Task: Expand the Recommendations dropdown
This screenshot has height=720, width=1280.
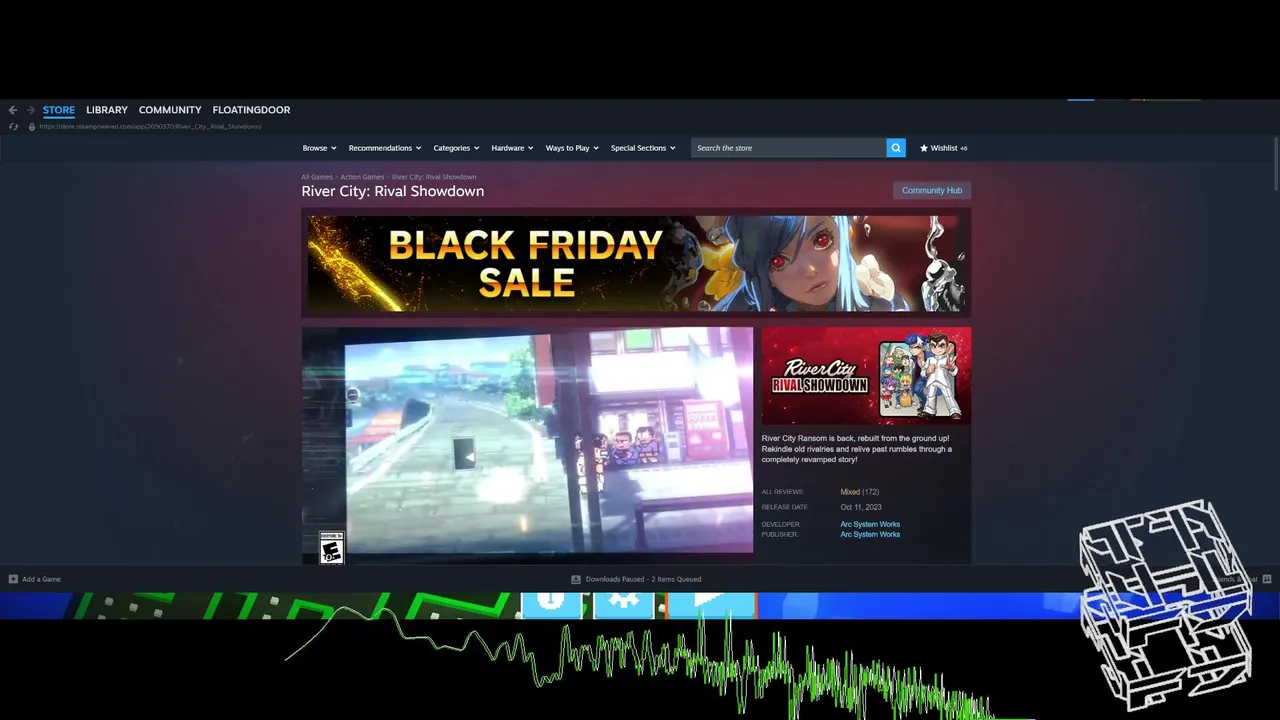Action: (x=385, y=148)
